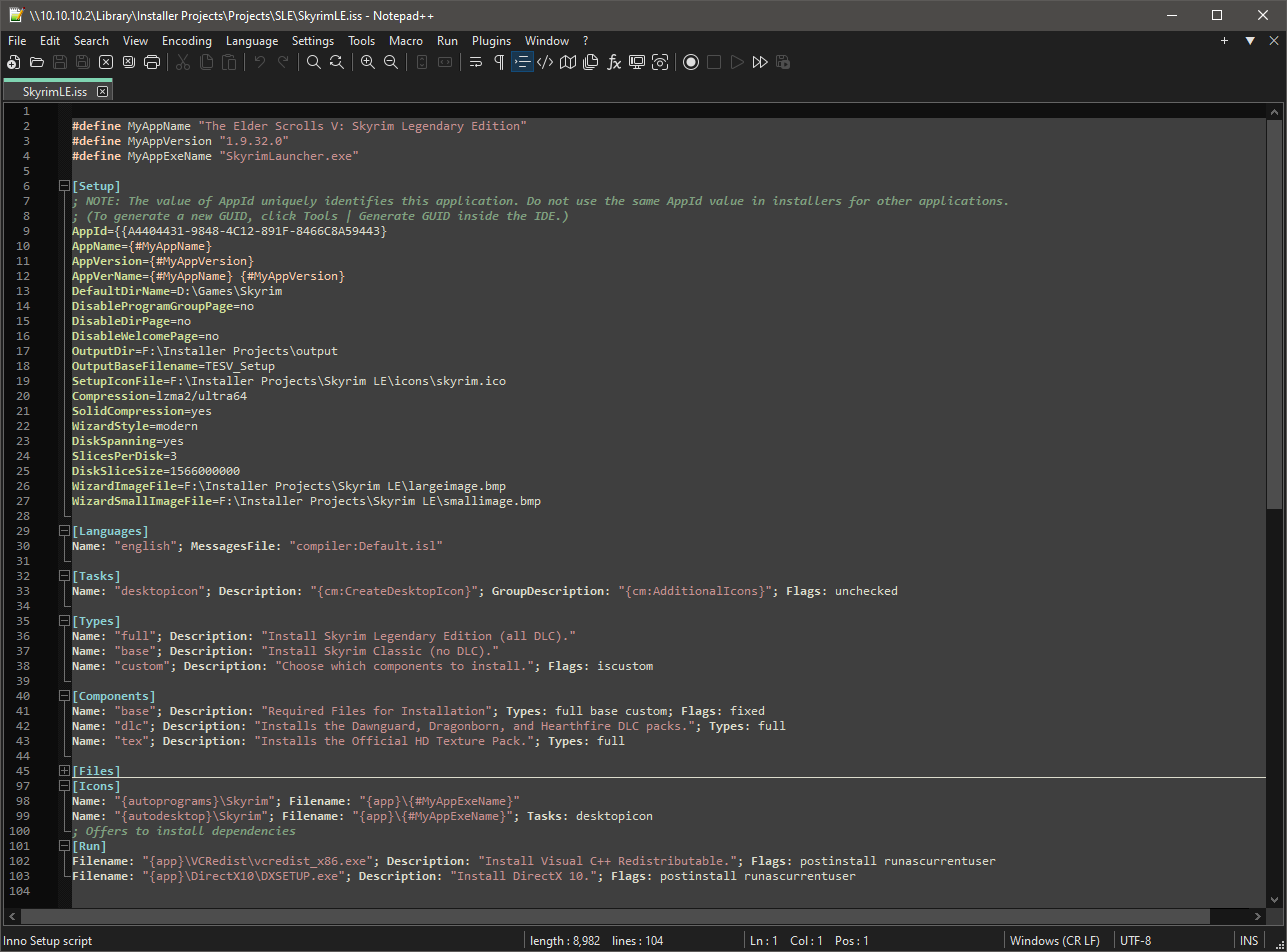Click the length : 8,982 status field

tap(565, 941)
